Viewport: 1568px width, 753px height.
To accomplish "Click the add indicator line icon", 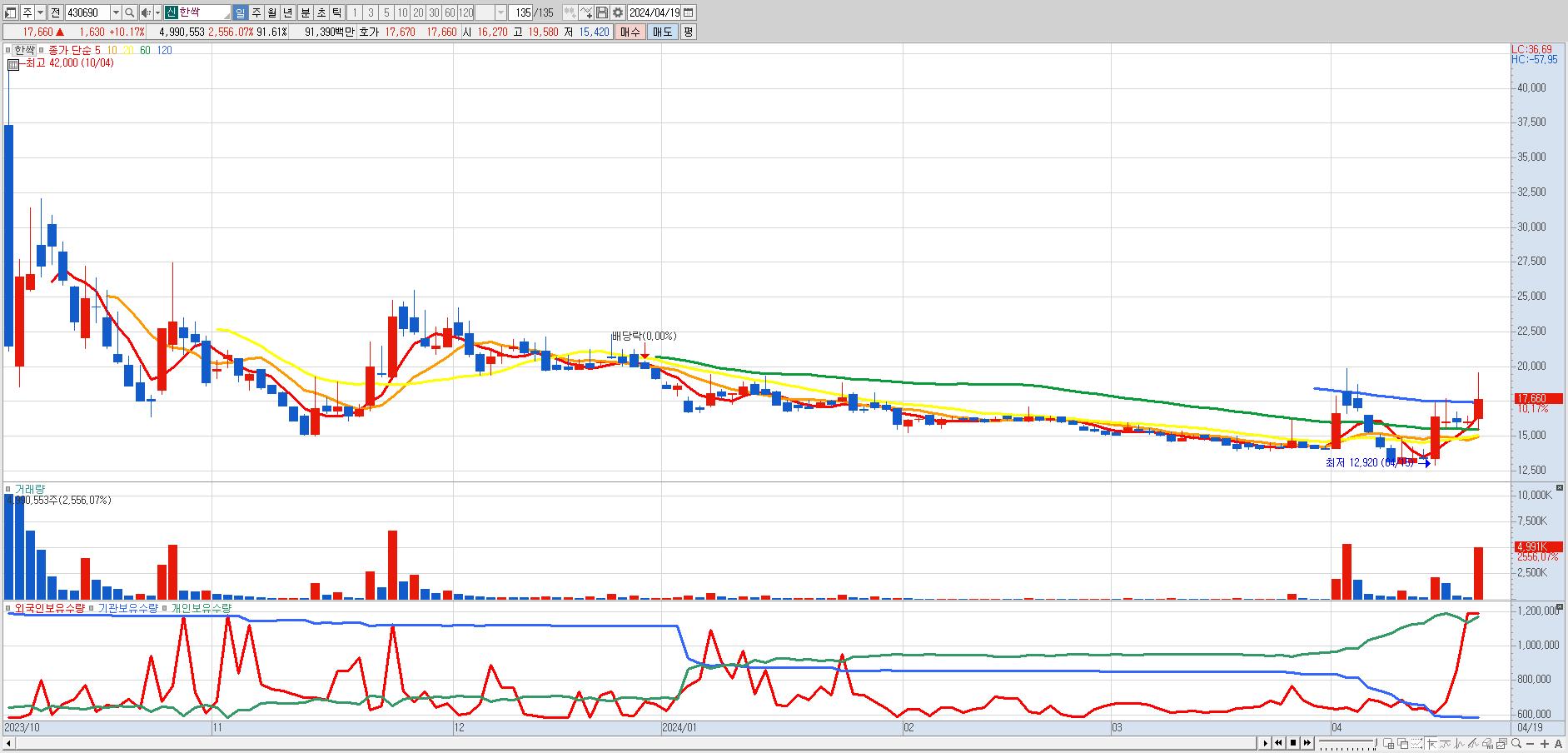I will point(585,12).
